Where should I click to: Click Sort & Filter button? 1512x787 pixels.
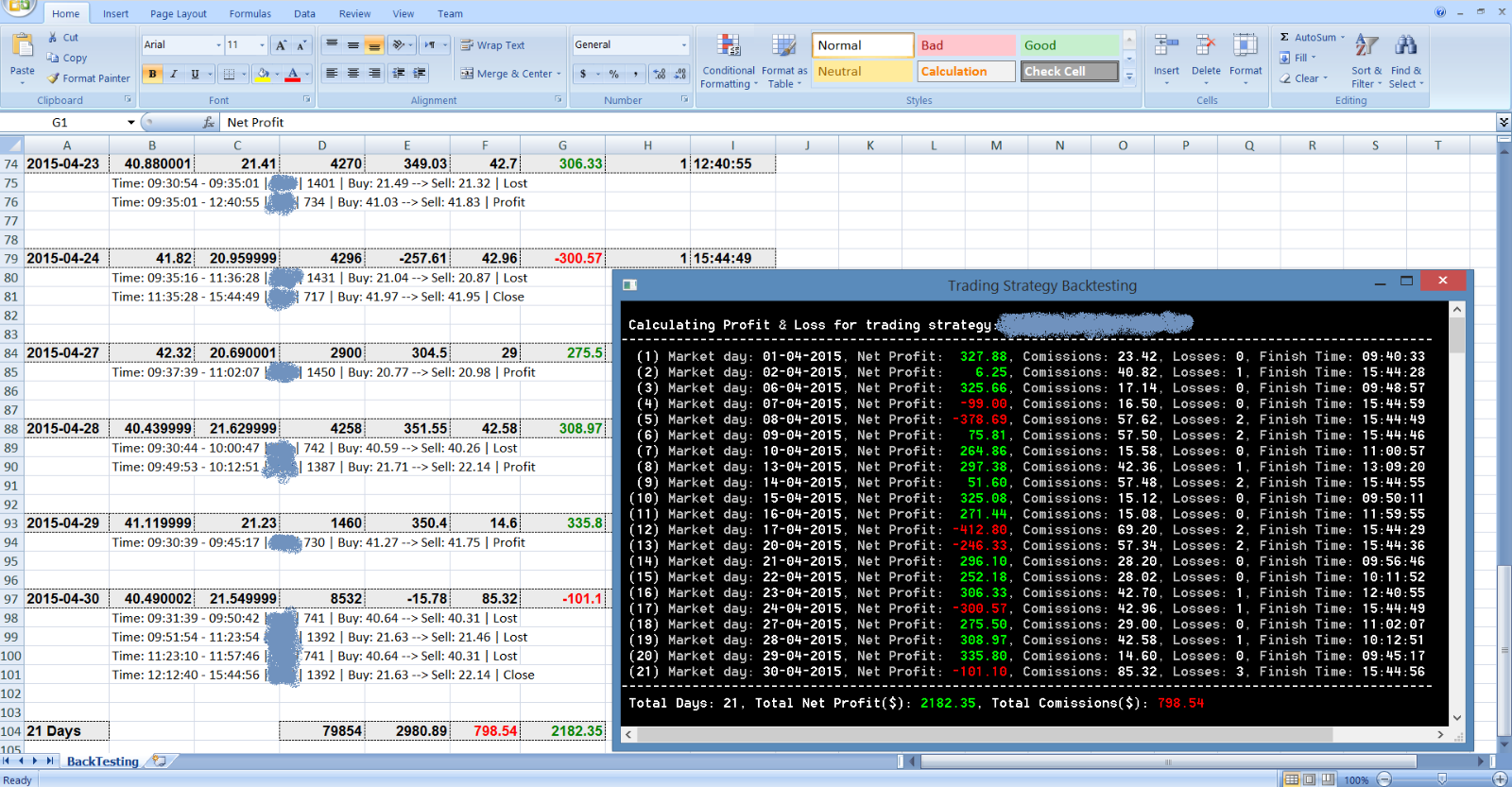point(1366,61)
